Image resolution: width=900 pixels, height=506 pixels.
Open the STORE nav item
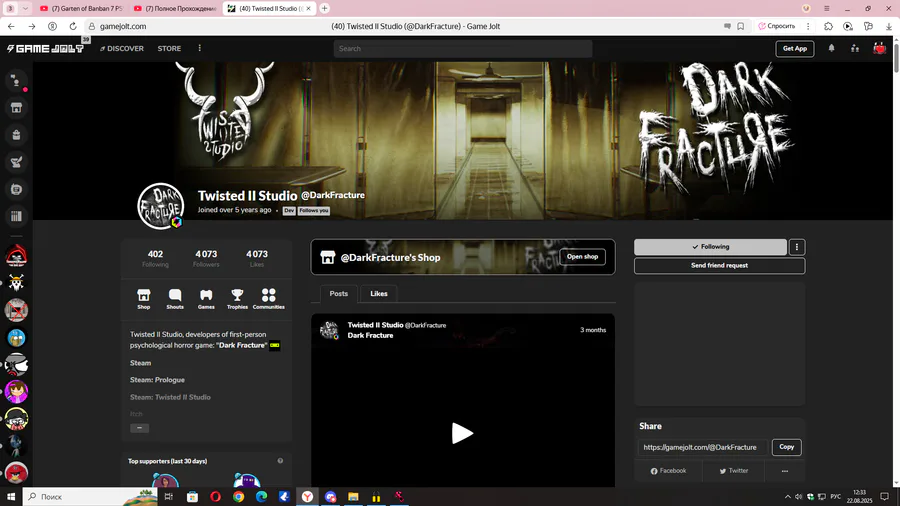[169, 49]
